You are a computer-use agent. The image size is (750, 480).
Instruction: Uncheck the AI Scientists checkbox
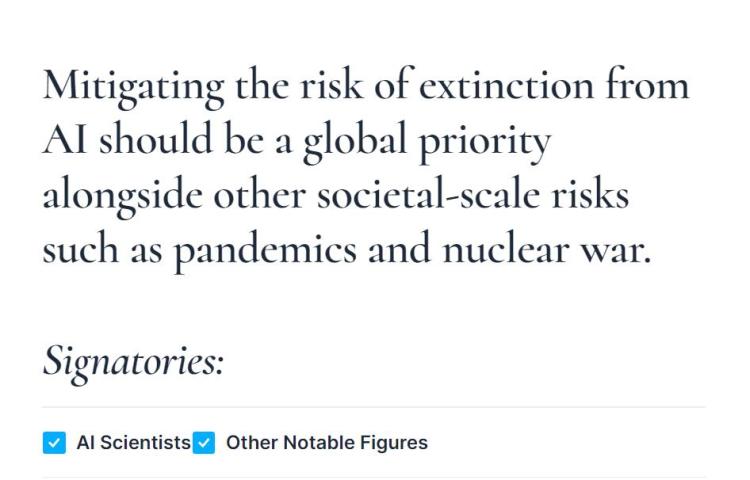coord(55,442)
